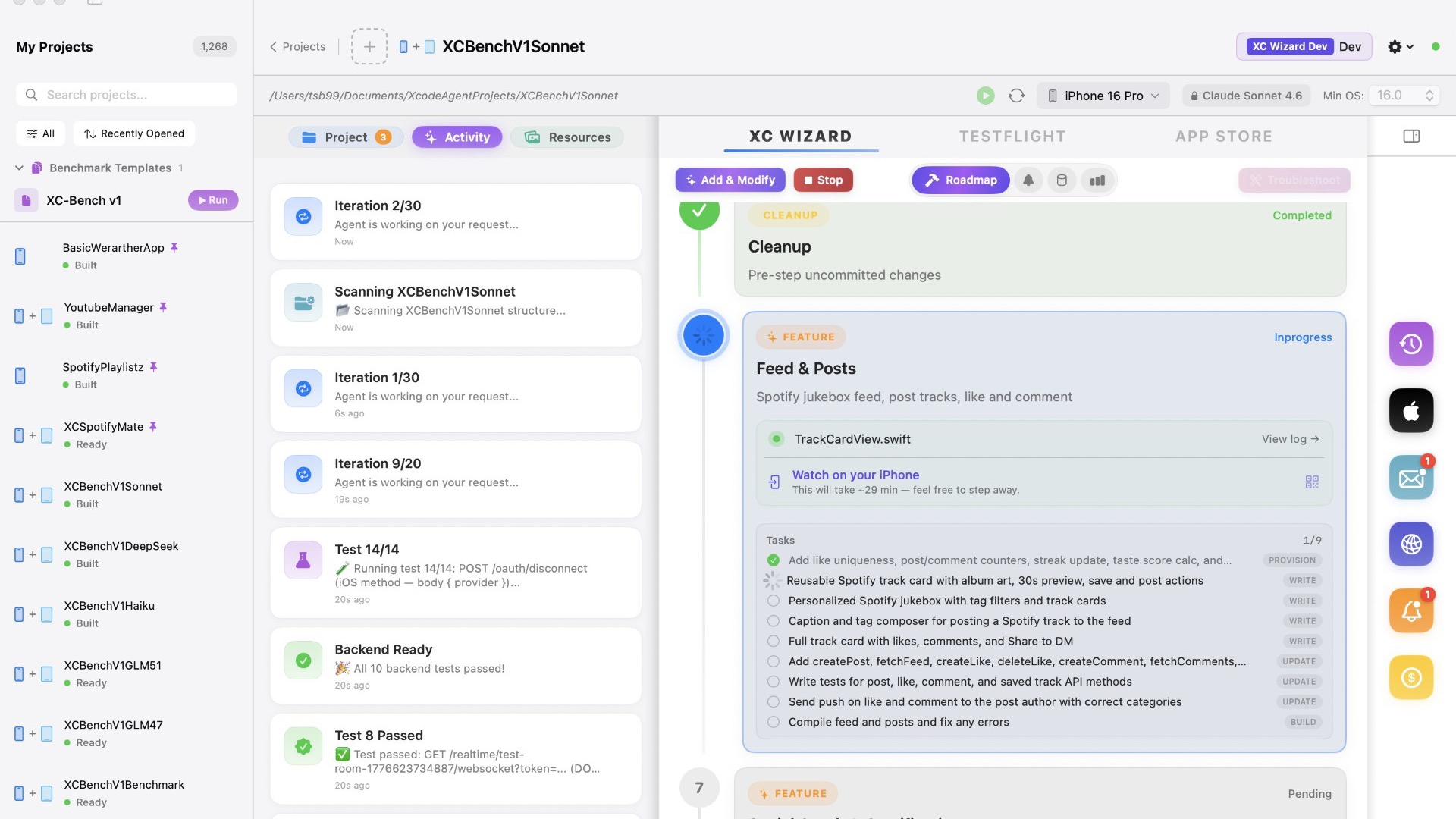This screenshot has width=1456, height=819.
Task: Click the bar chart icon beside Roadmap
Action: coord(1097,180)
